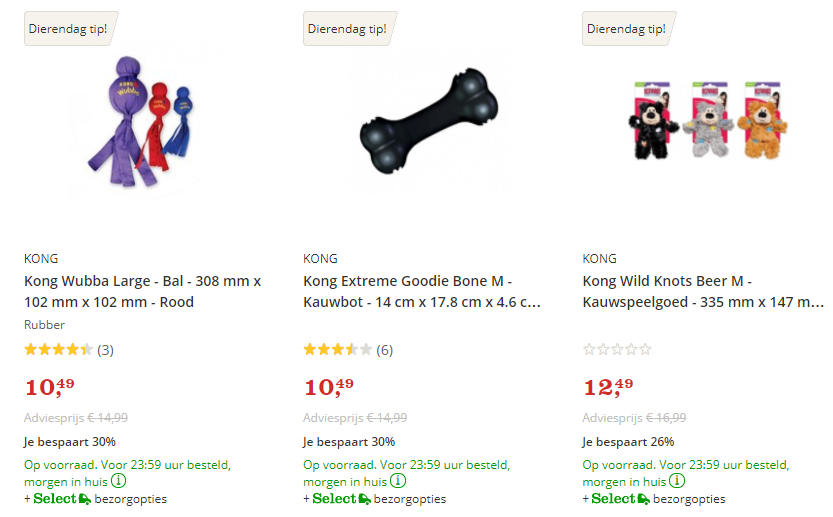Click empty star rating of Wild Knots Beer
The height and width of the screenshot is (517, 833).
[x=617, y=350]
